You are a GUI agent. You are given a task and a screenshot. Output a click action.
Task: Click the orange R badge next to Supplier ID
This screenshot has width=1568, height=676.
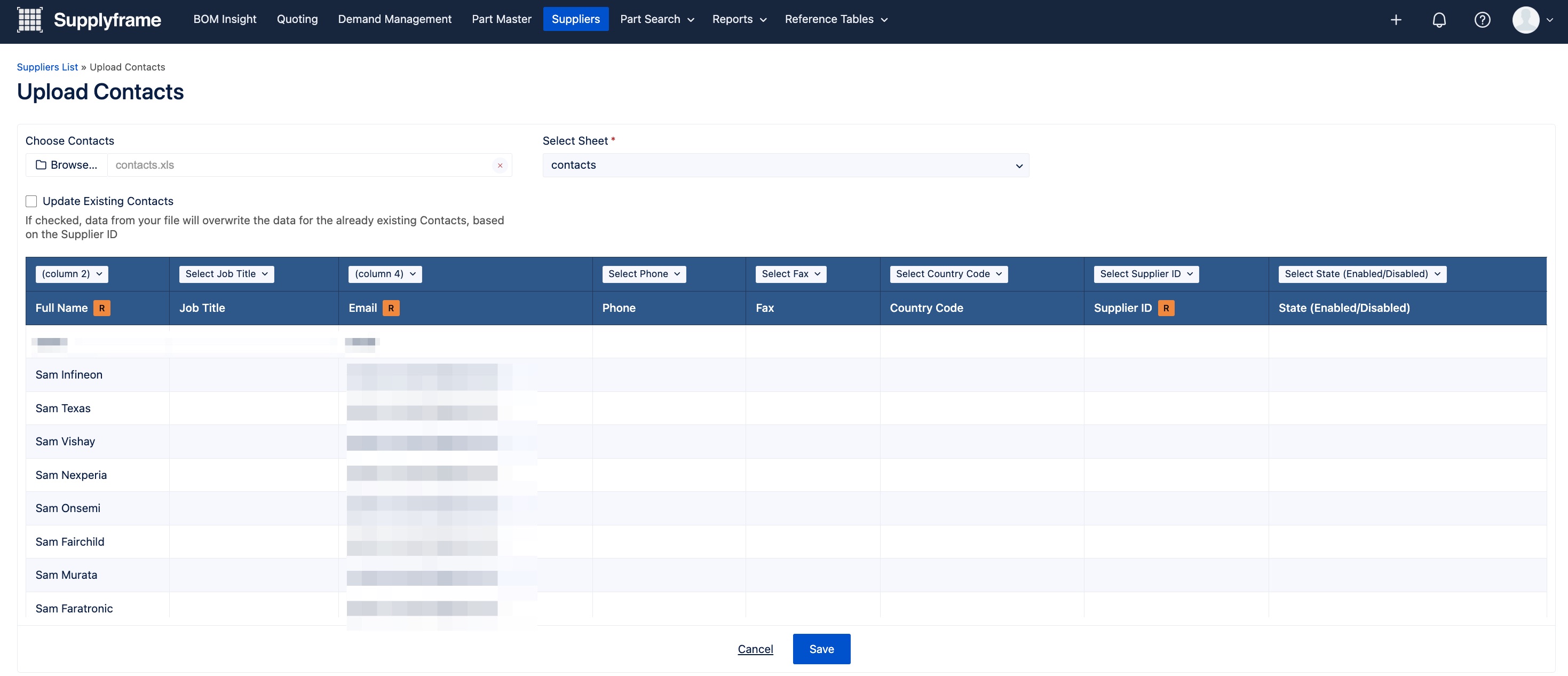tap(1166, 308)
